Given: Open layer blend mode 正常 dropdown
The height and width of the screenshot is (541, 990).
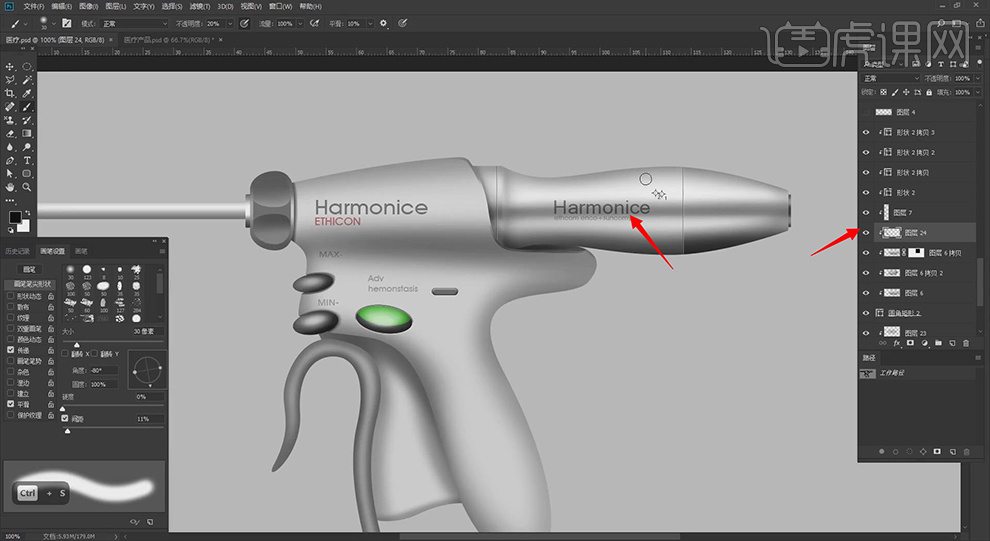Looking at the screenshot, I should (x=891, y=78).
